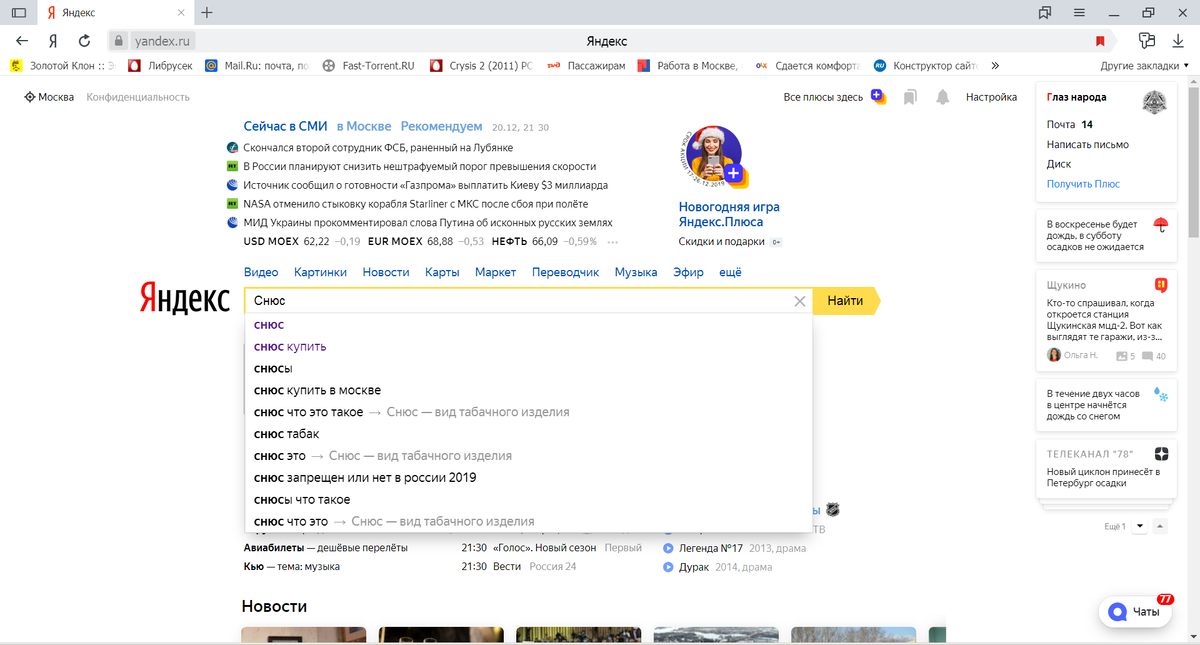Switch to the Переводчик service
The height and width of the screenshot is (645, 1200).
pos(566,272)
